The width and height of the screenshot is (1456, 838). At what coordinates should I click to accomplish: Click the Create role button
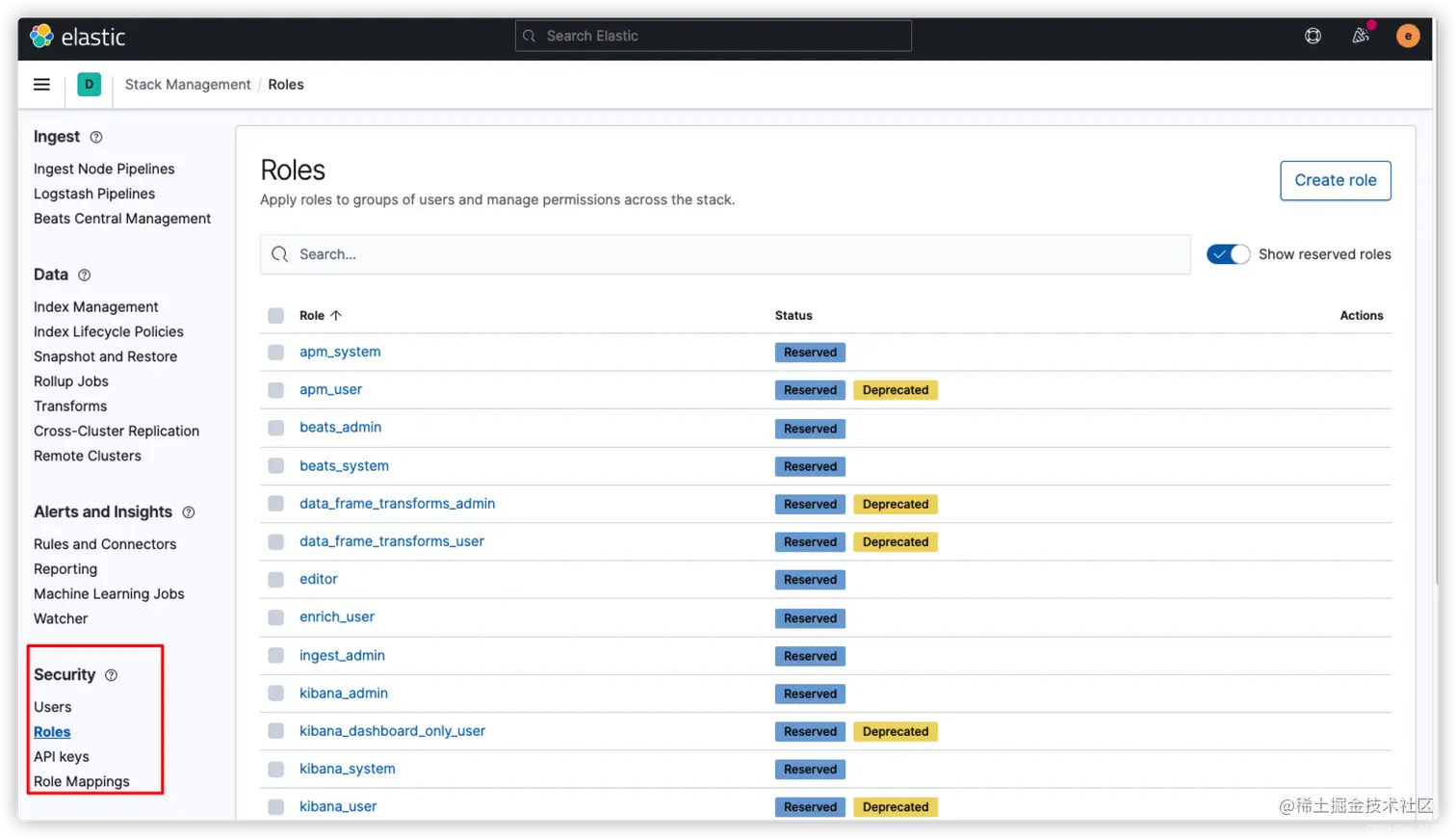1335,181
